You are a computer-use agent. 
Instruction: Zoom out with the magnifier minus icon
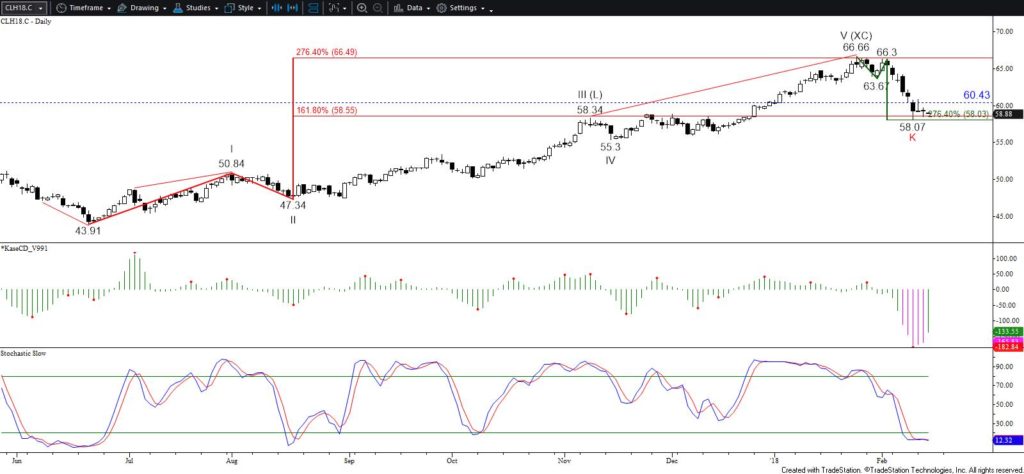[x=377, y=8]
